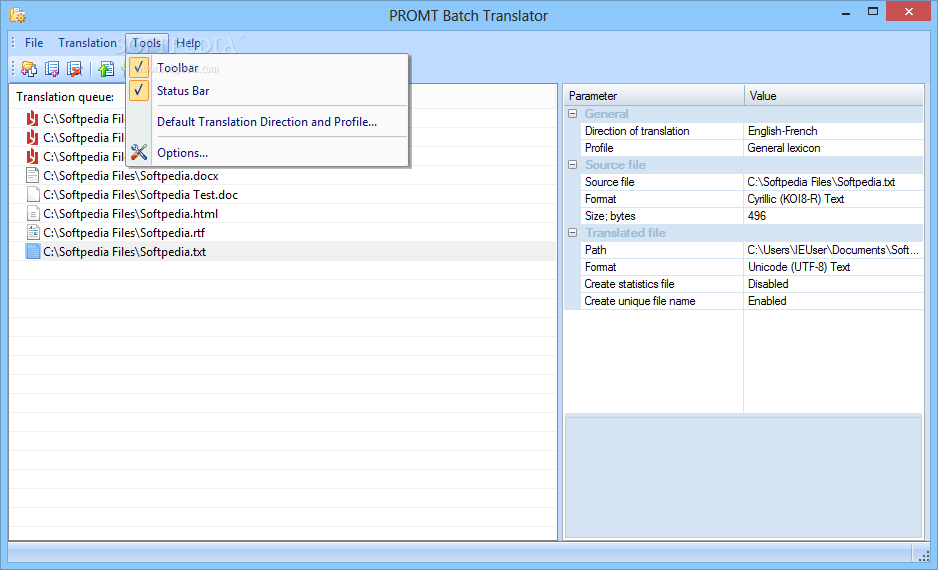938x570 pixels.
Task: Click the toolbar drag handle beside Add folder
Action: point(13,69)
